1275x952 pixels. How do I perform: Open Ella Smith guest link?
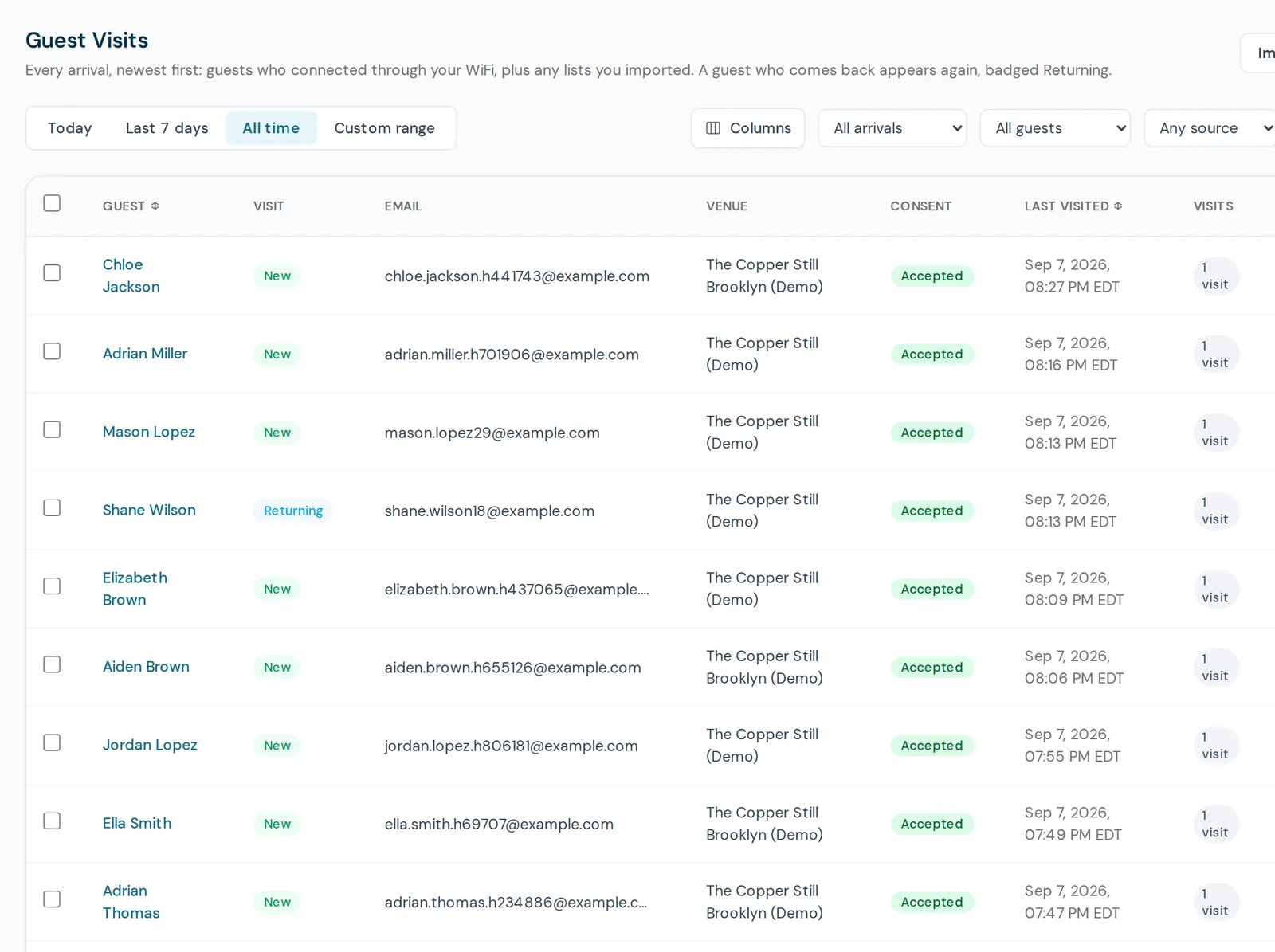[137, 823]
